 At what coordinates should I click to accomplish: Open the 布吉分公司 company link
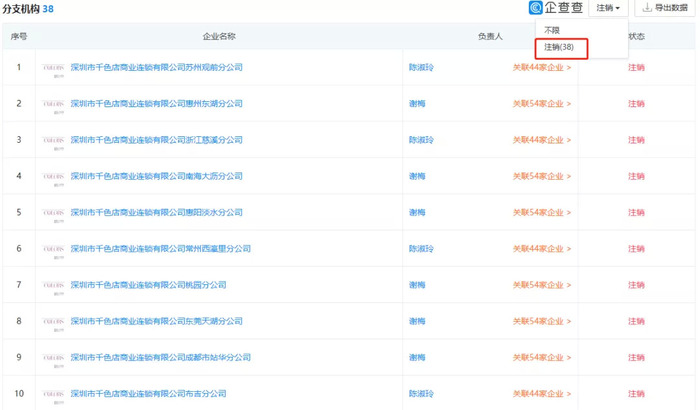148,393
